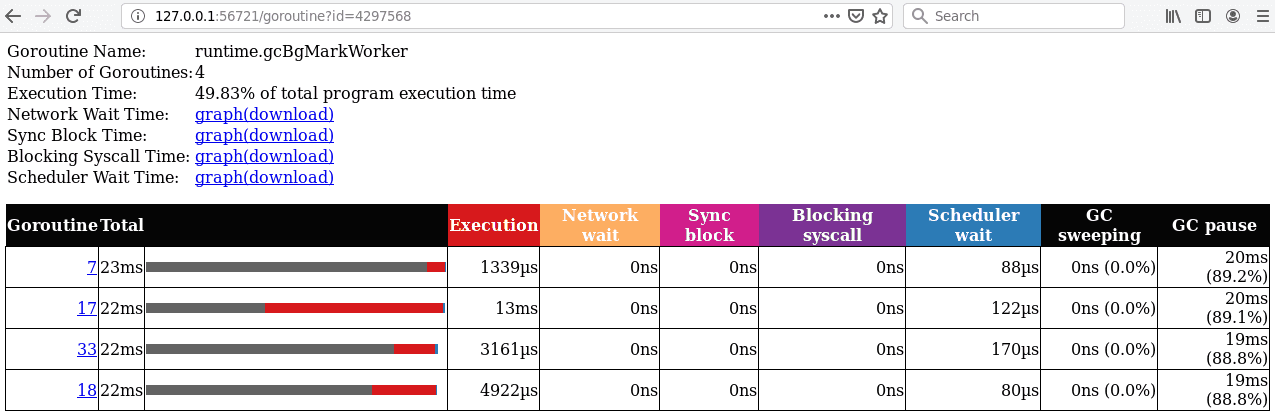The height and width of the screenshot is (416, 1275).
Task: Show sidebars using the toolbar icon
Action: (x=1203, y=16)
